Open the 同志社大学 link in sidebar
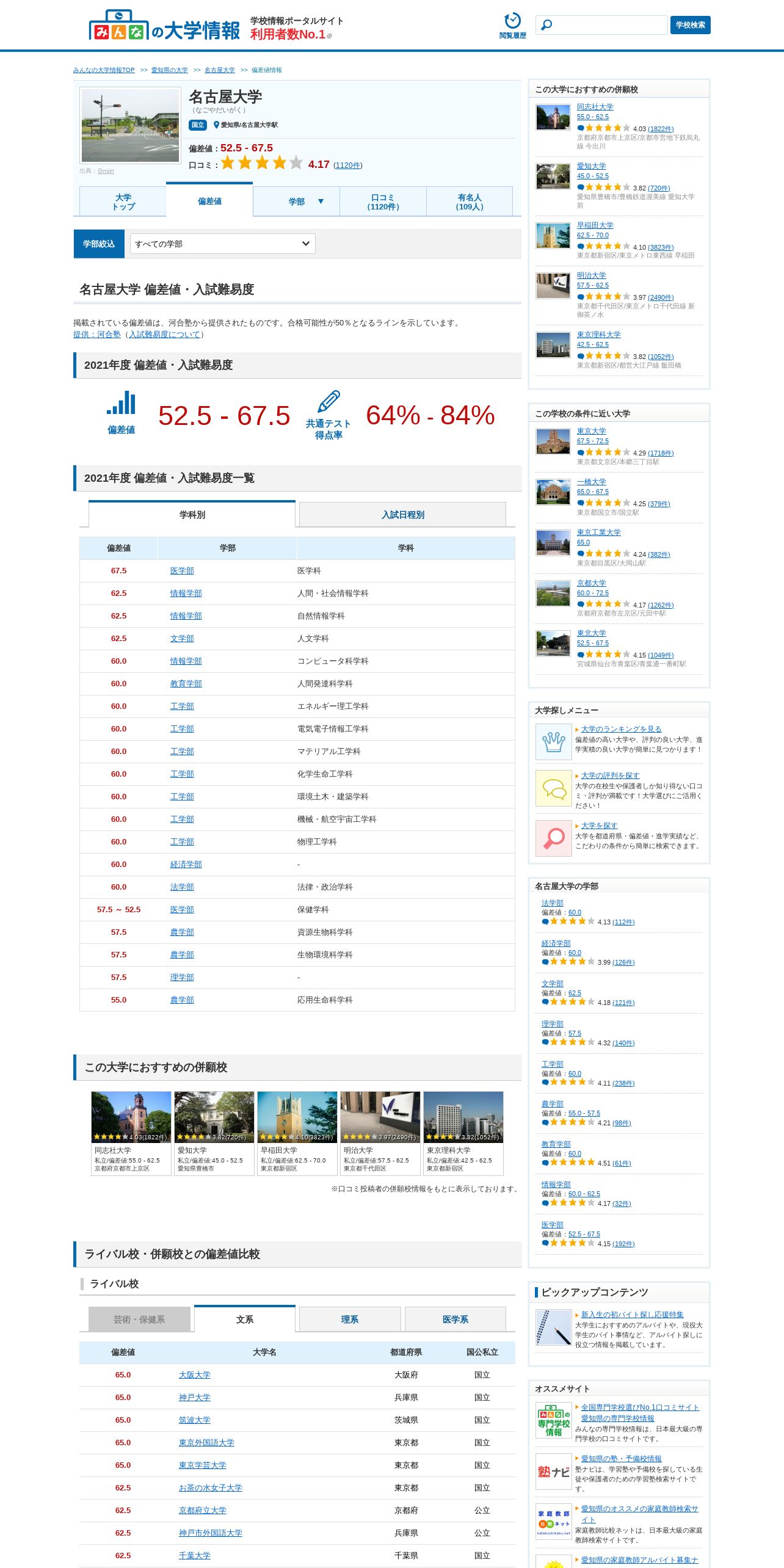The image size is (784, 1568). 595,107
